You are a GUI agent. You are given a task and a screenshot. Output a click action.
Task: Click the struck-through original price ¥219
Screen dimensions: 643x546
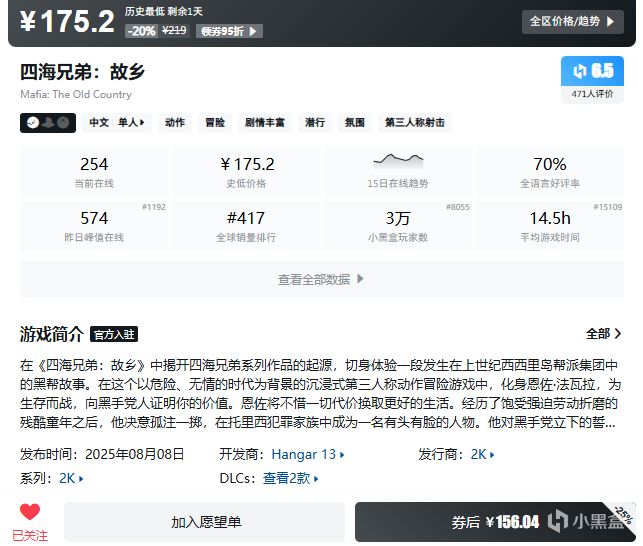(174, 31)
